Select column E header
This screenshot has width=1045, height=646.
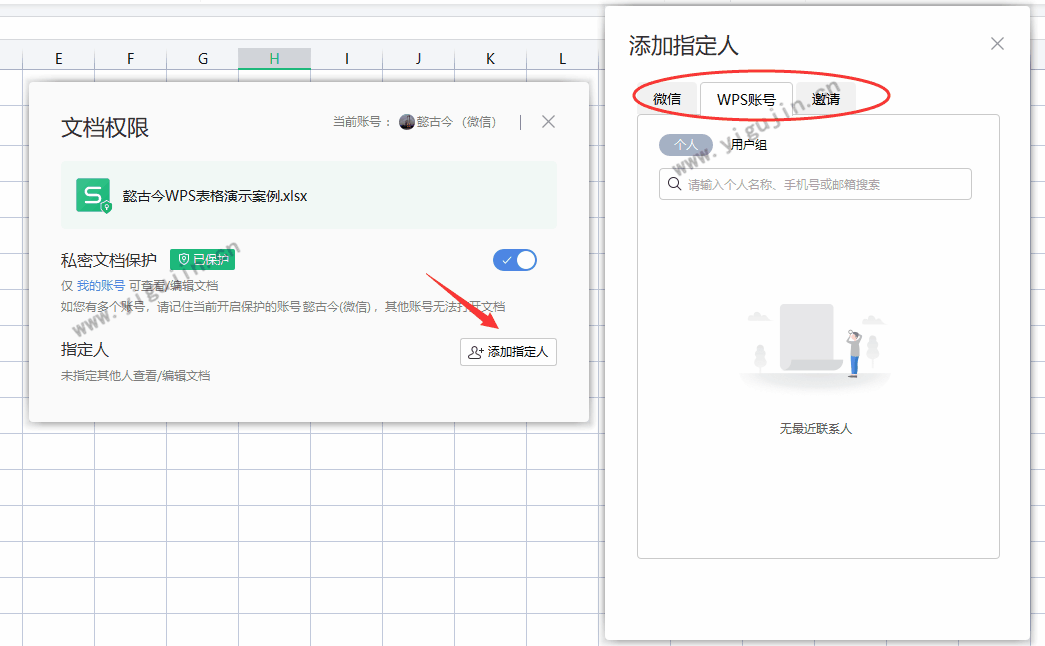coord(59,59)
